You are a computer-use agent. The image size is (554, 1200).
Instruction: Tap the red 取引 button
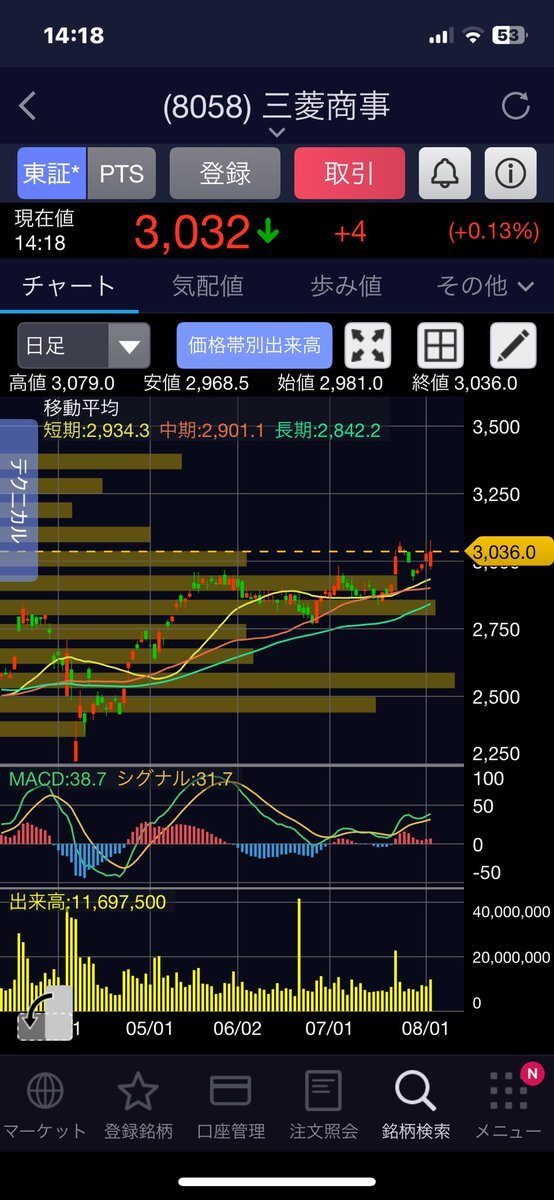(x=349, y=174)
